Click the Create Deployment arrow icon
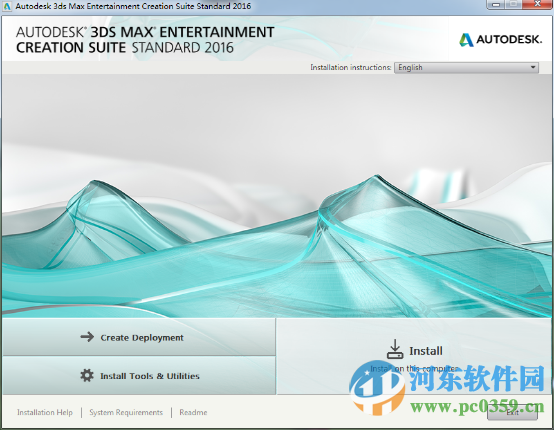554x431 pixels. [87, 337]
